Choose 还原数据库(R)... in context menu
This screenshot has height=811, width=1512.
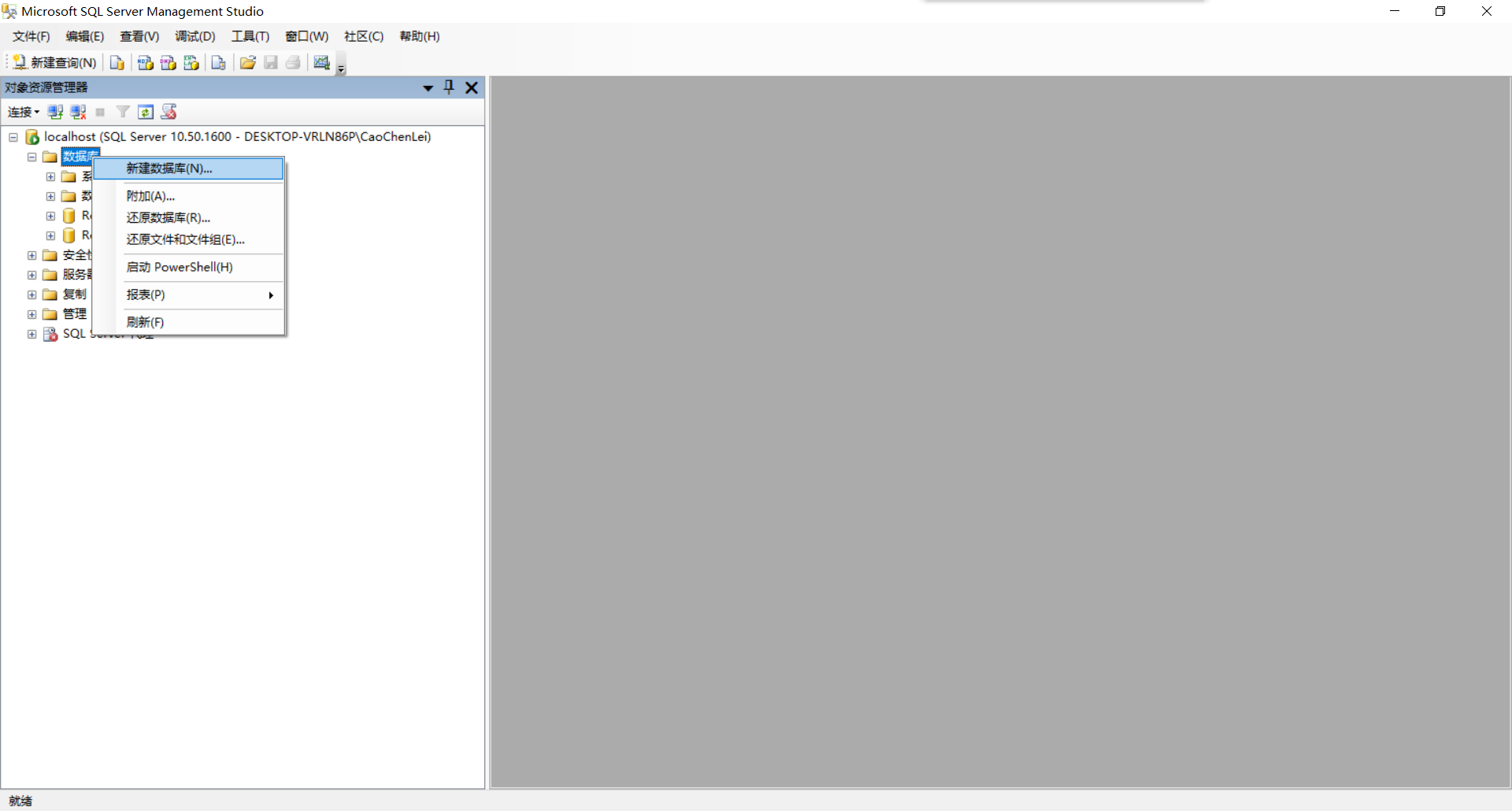point(188,217)
